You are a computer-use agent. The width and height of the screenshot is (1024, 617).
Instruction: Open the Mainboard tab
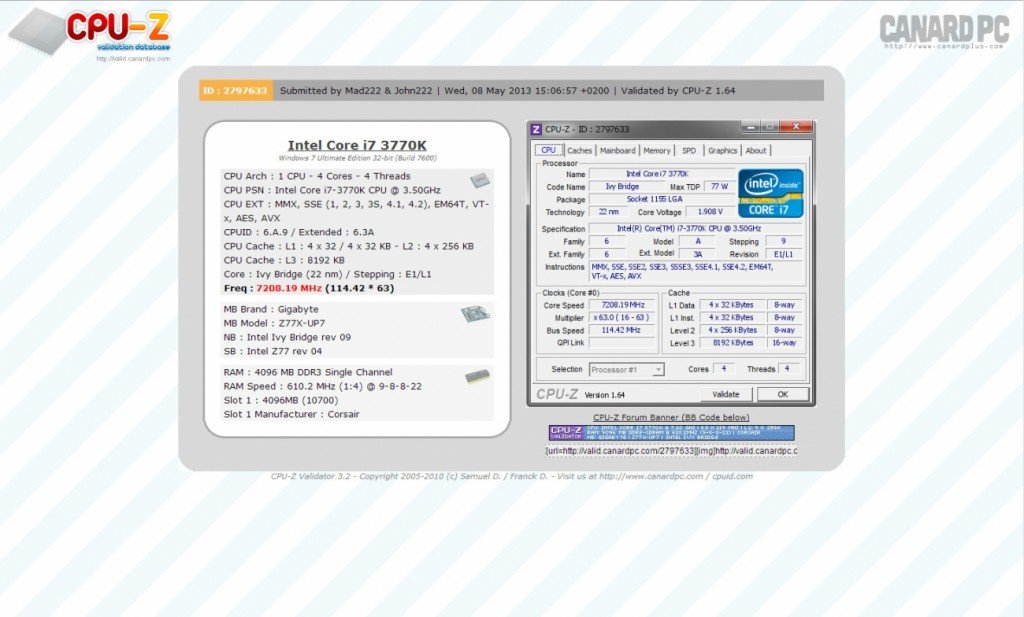617,151
